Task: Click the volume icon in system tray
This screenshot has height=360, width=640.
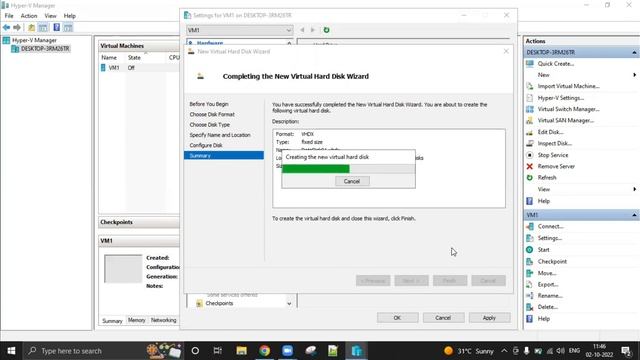Action: tap(560, 351)
